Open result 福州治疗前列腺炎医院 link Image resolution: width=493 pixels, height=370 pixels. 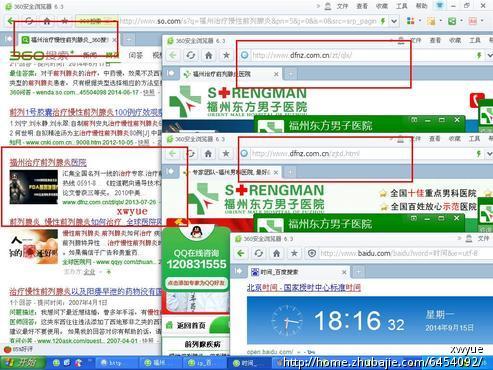48,162
